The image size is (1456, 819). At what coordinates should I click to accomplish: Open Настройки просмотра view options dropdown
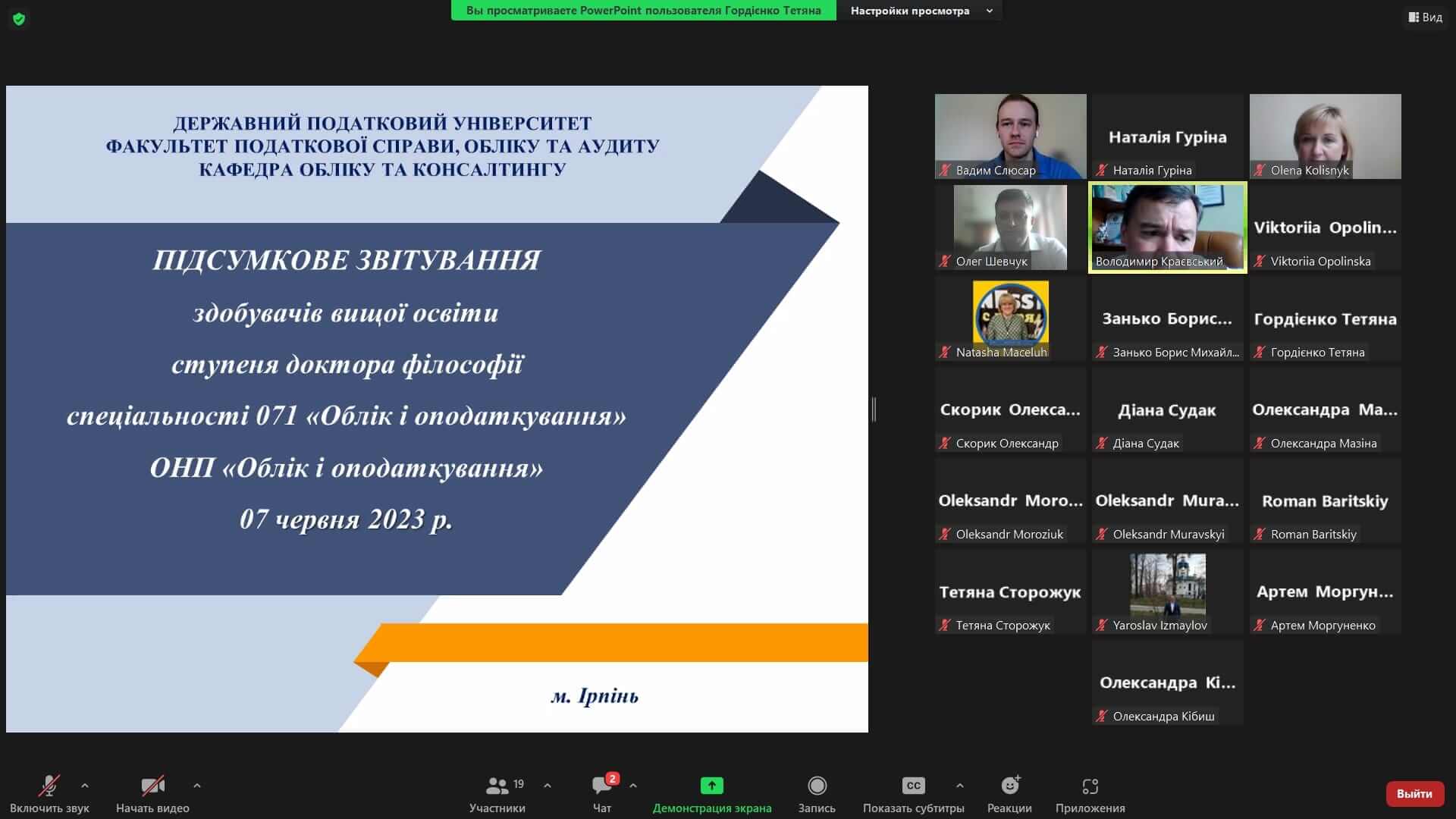(x=921, y=11)
